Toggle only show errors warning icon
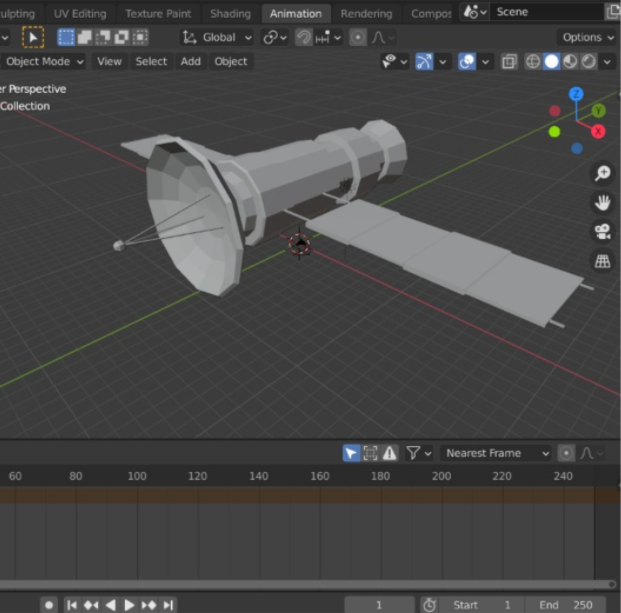The width and height of the screenshot is (621, 613). (389, 453)
